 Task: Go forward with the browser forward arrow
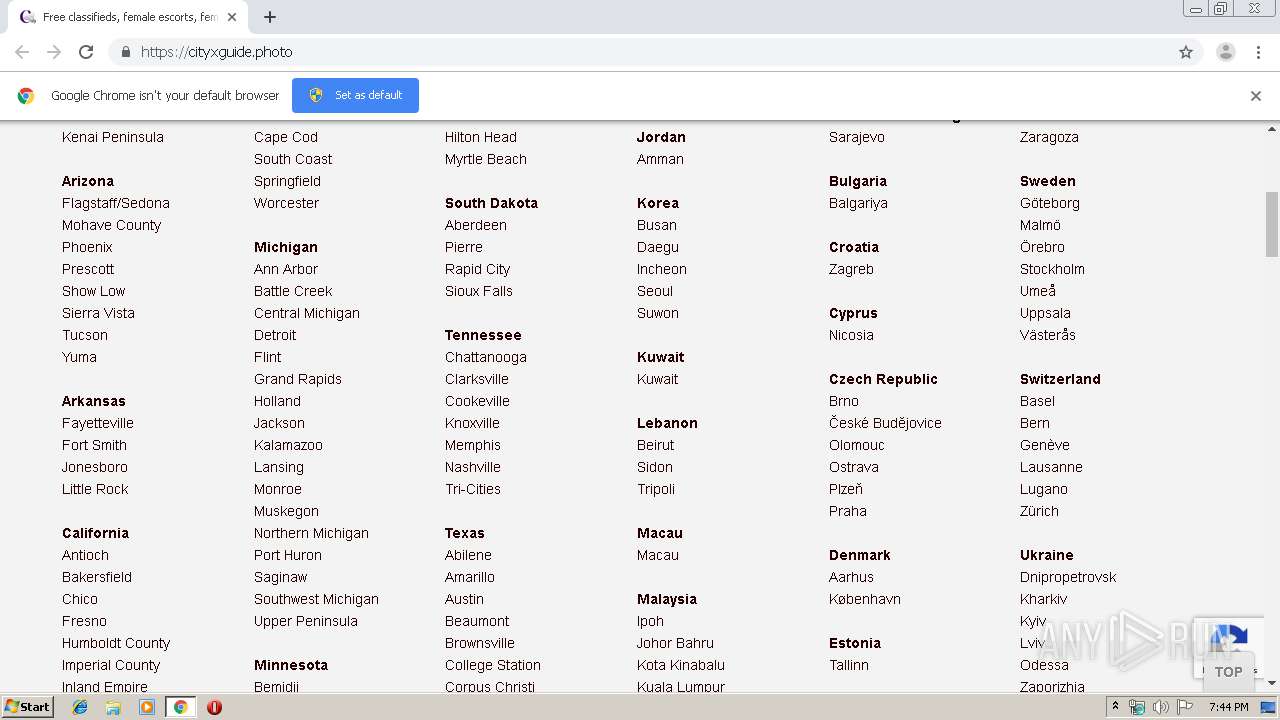pyautogui.click(x=54, y=52)
